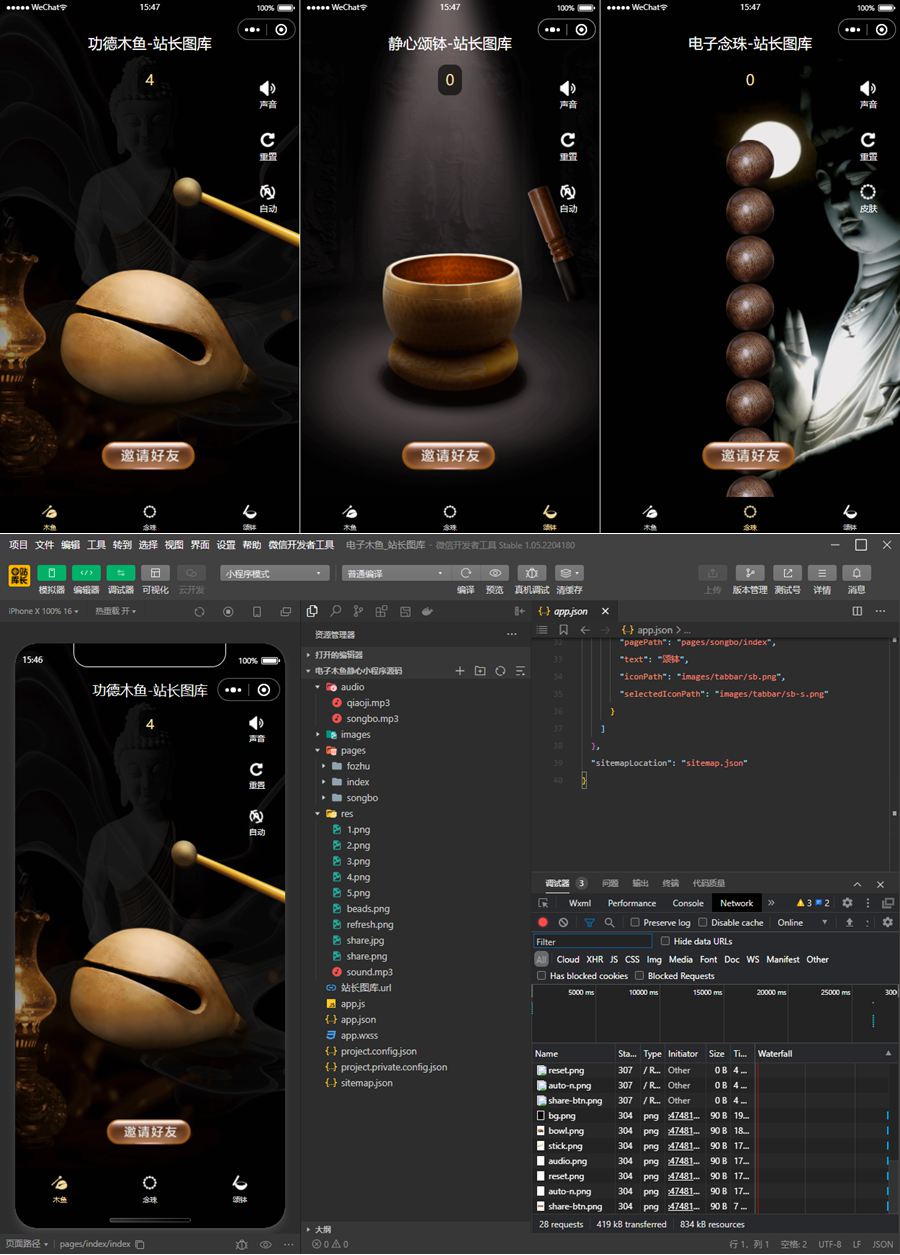This screenshot has width=900, height=1255.
Task: Tick the Hide data URLs checkbox
Action: [x=666, y=941]
